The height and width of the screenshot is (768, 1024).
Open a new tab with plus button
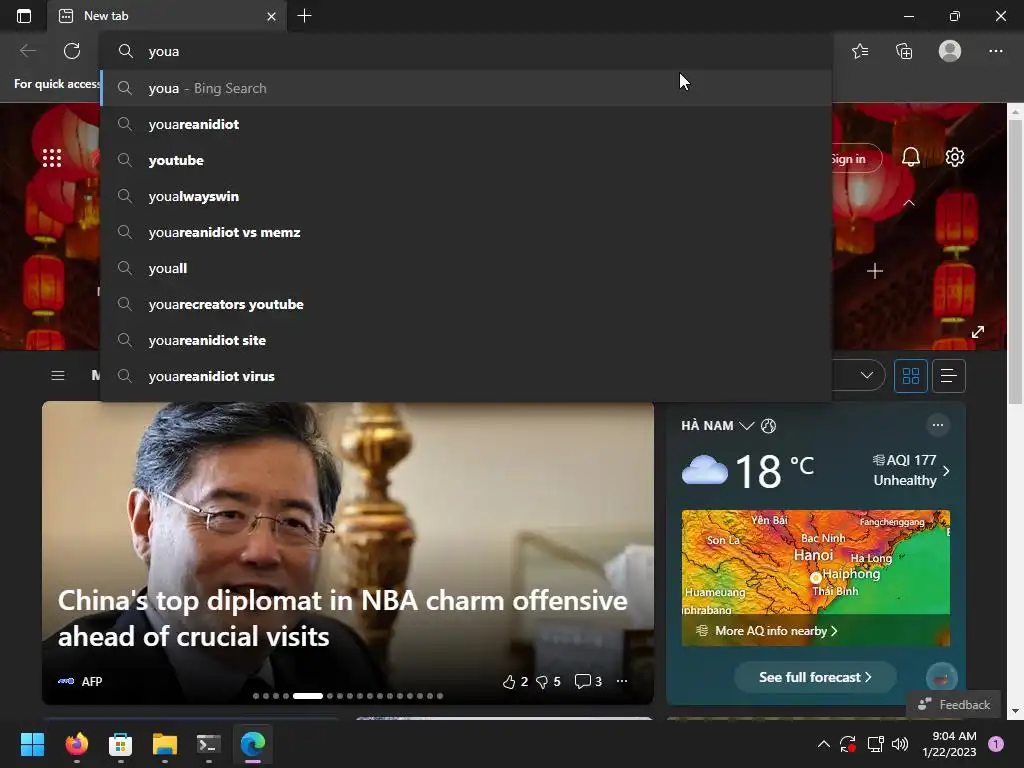[x=304, y=16]
